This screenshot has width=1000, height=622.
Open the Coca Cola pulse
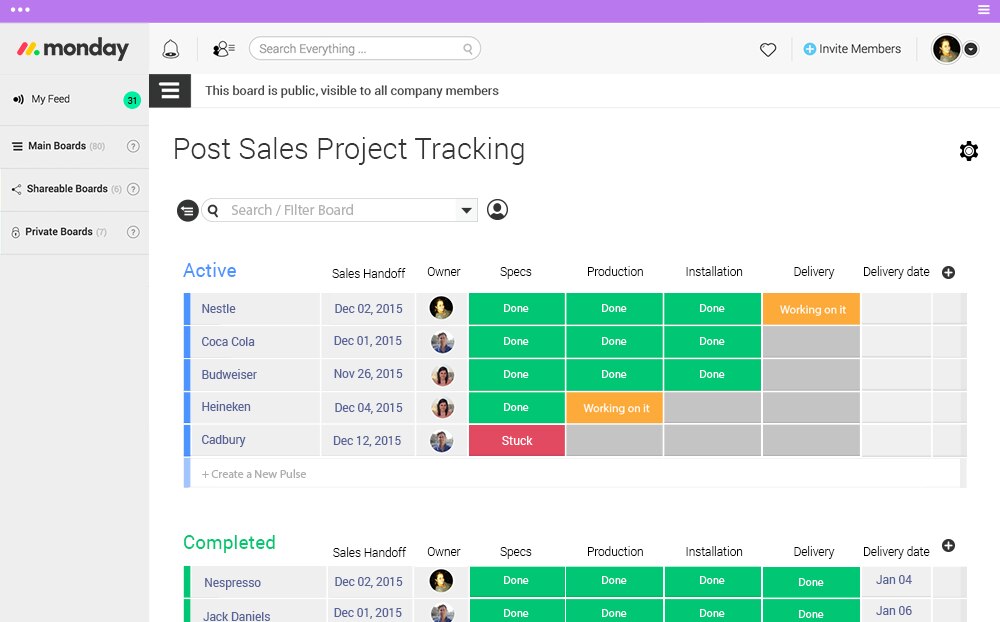point(228,342)
